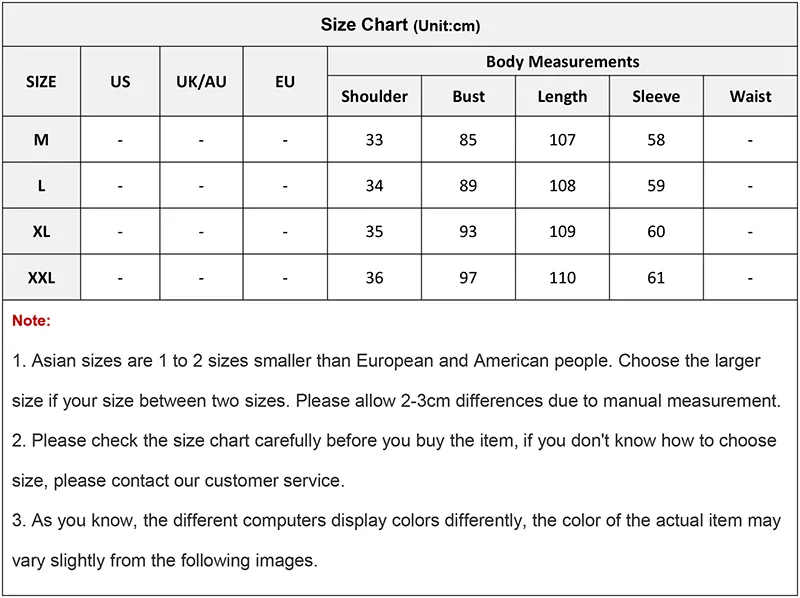The image size is (800, 598).
Task: Click the M size row label
Action: pos(41,139)
